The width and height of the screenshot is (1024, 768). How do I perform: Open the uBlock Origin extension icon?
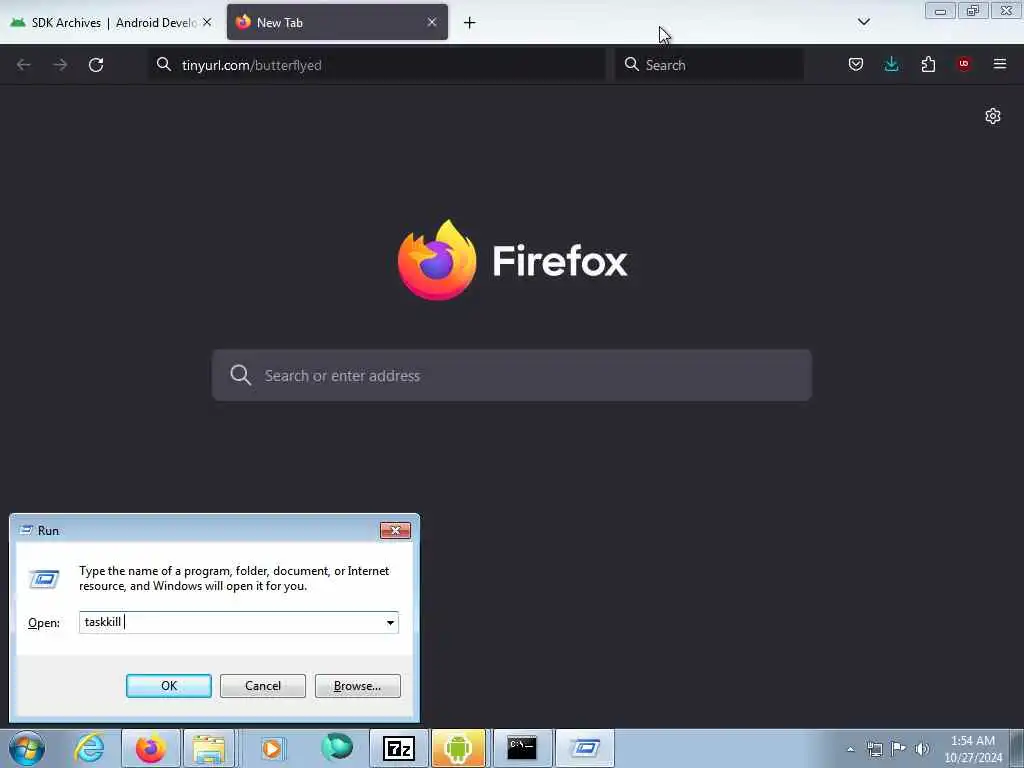coord(964,64)
